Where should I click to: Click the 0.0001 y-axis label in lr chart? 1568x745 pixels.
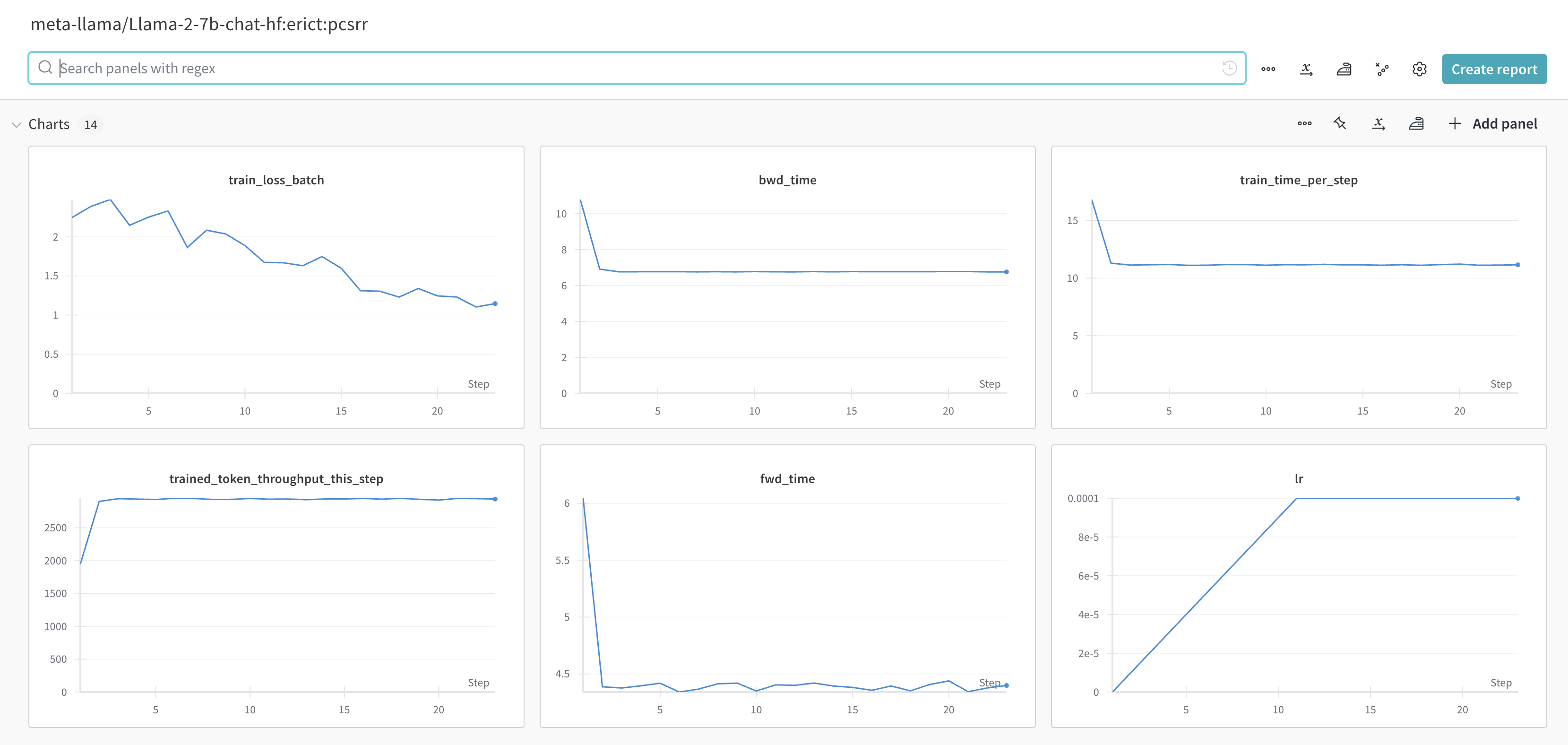coord(1083,499)
